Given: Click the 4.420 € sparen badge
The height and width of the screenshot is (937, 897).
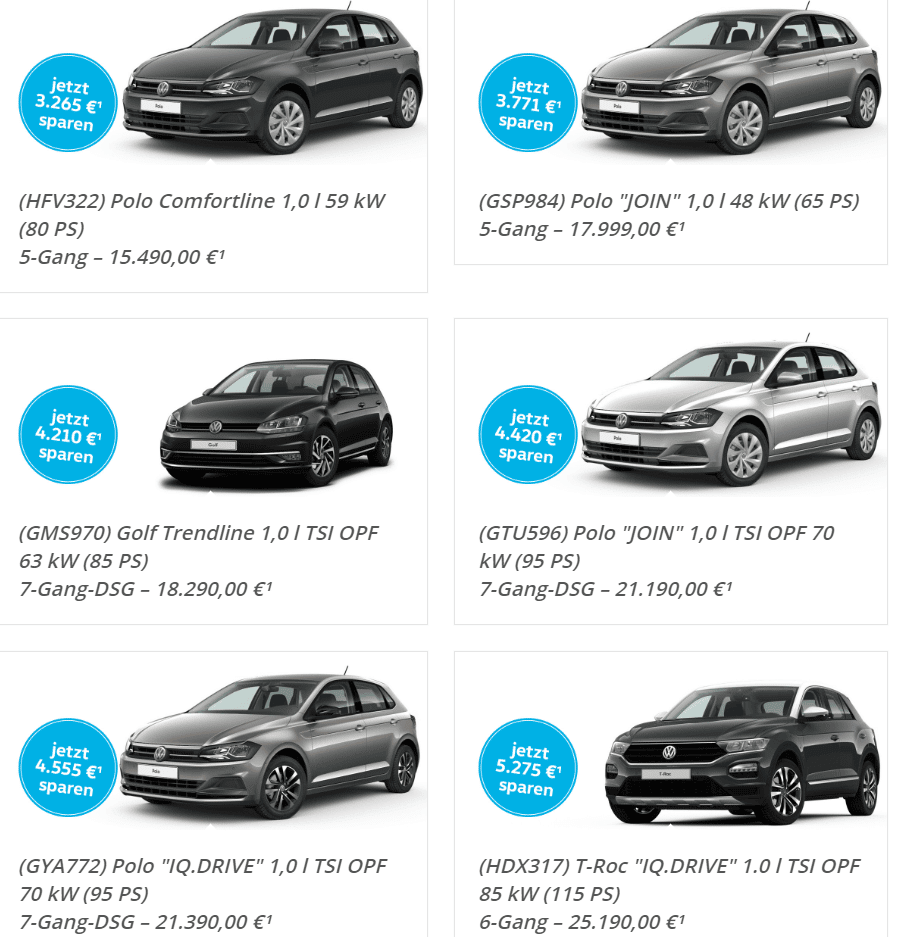Looking at the screenshot, I should [528, 434].
